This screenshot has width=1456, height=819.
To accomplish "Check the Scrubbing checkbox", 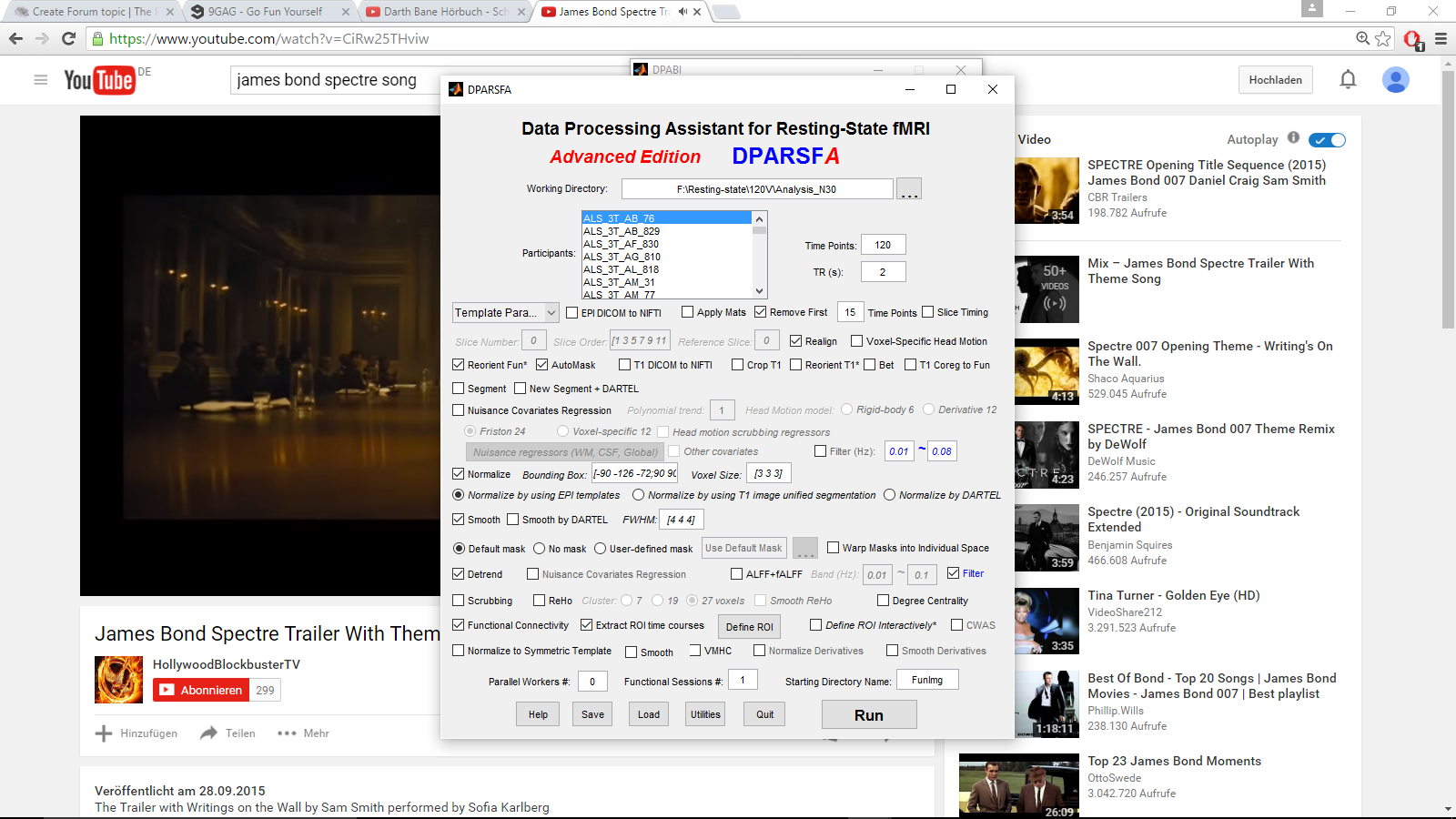I will (459, 601).
